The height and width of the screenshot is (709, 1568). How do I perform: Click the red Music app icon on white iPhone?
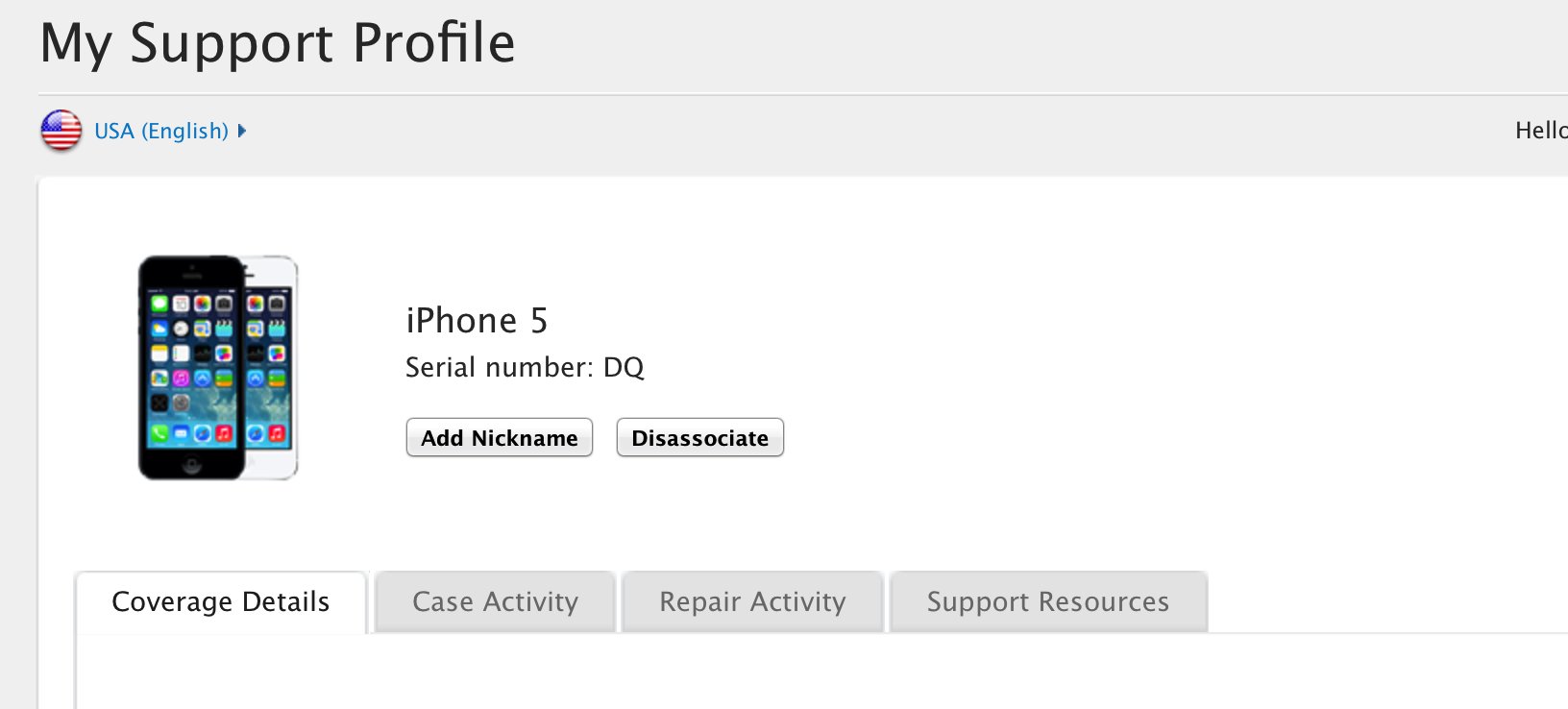point(278,434)
